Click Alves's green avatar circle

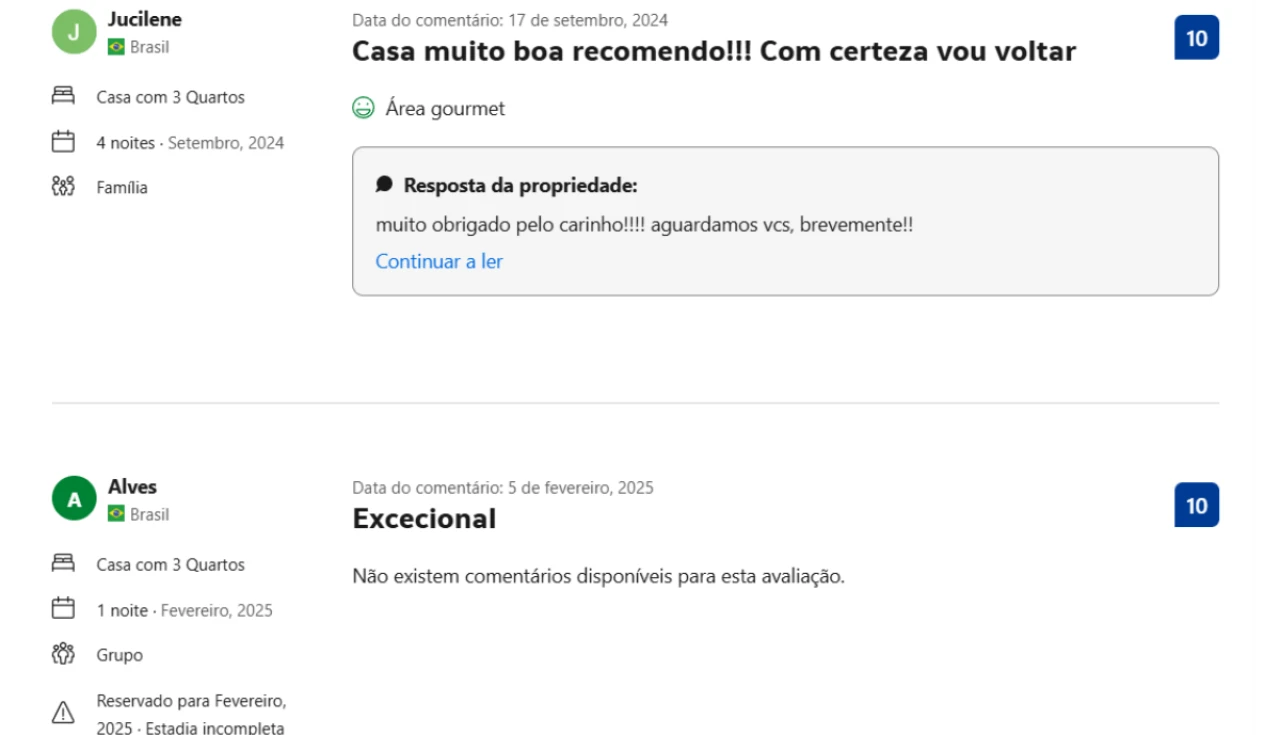click(x=74, y=499)
